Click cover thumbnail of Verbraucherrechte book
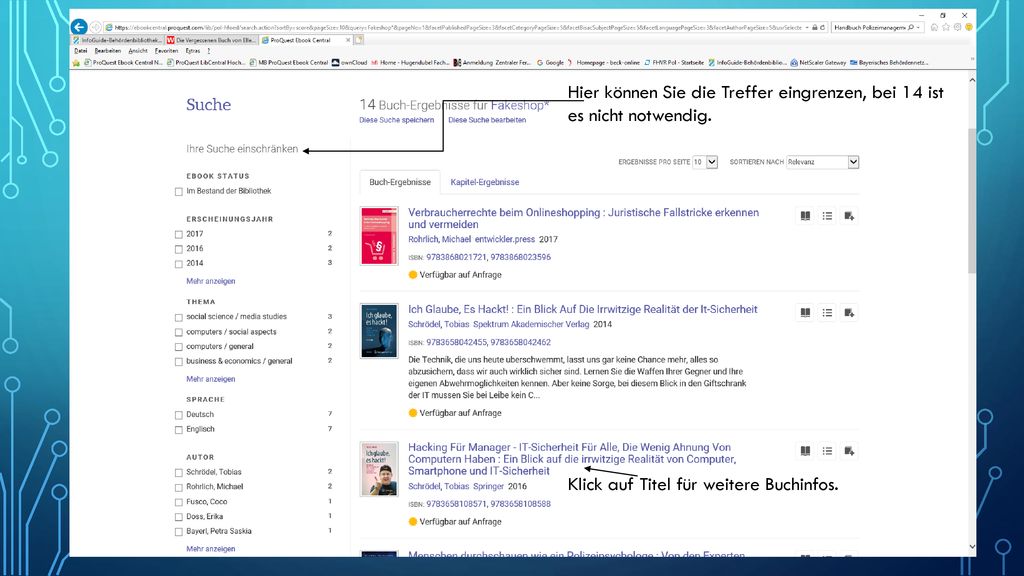Screen dimensions: 1024x576 pyautogui.click(x=379, y=236)
